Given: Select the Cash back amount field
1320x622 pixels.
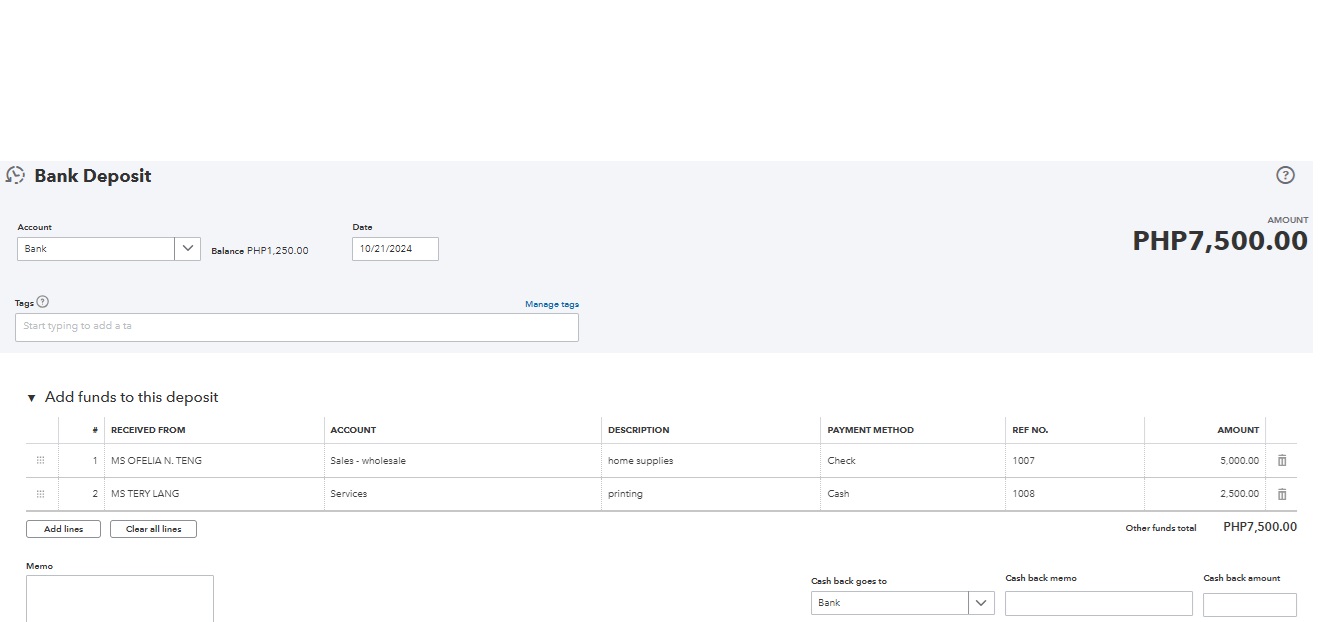Looking at the screenshot, I should pyautogui.click(x=1249, y=605).
